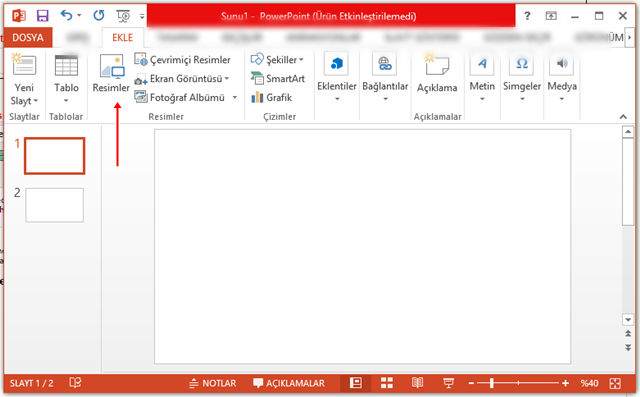Insert a Grafik chart
Image resolution: width=640 pixels, height=397 pixels.
pyautogui.click(x=271, y=98)
